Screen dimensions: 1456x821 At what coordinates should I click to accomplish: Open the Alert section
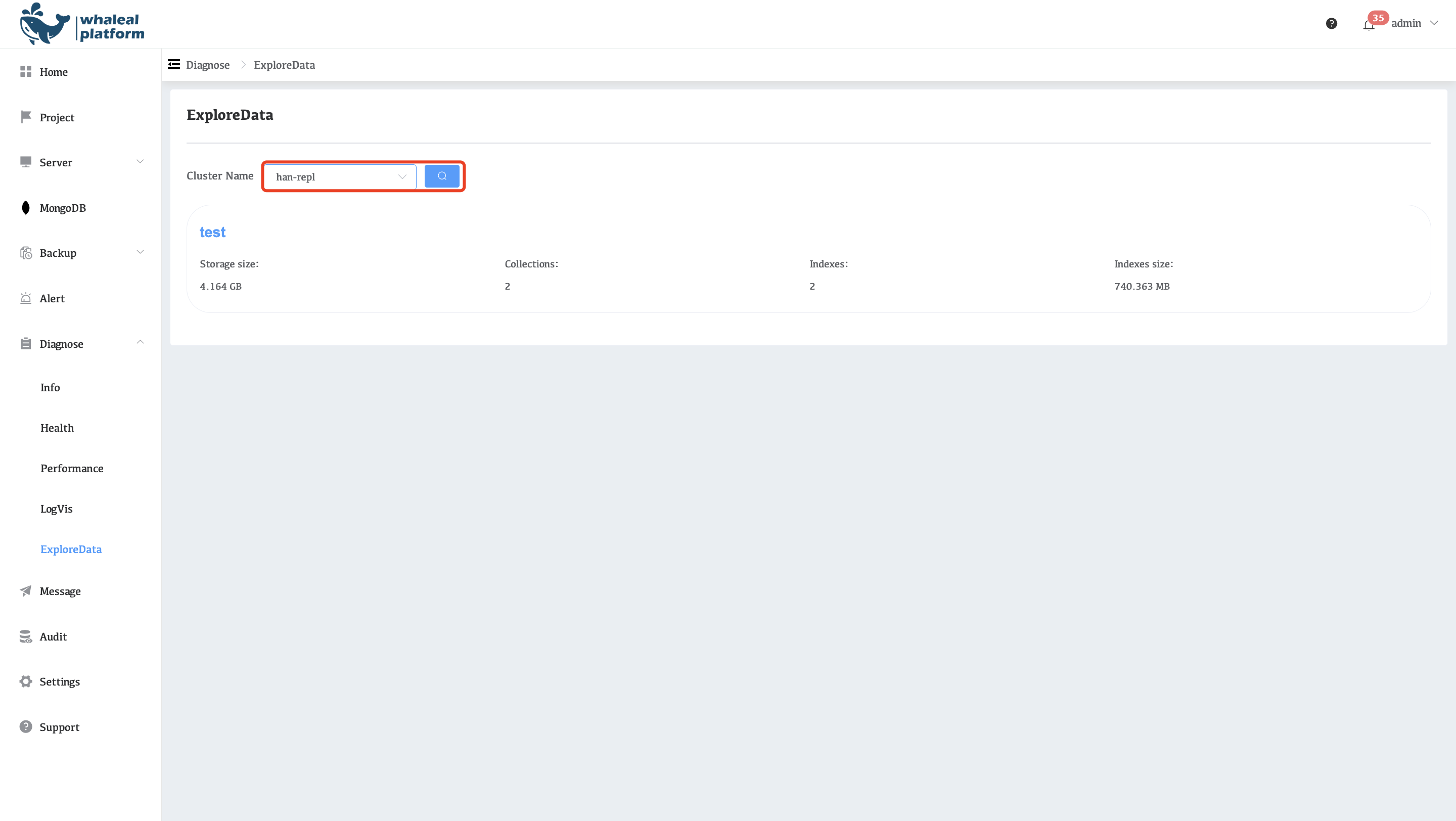(52, 298)
